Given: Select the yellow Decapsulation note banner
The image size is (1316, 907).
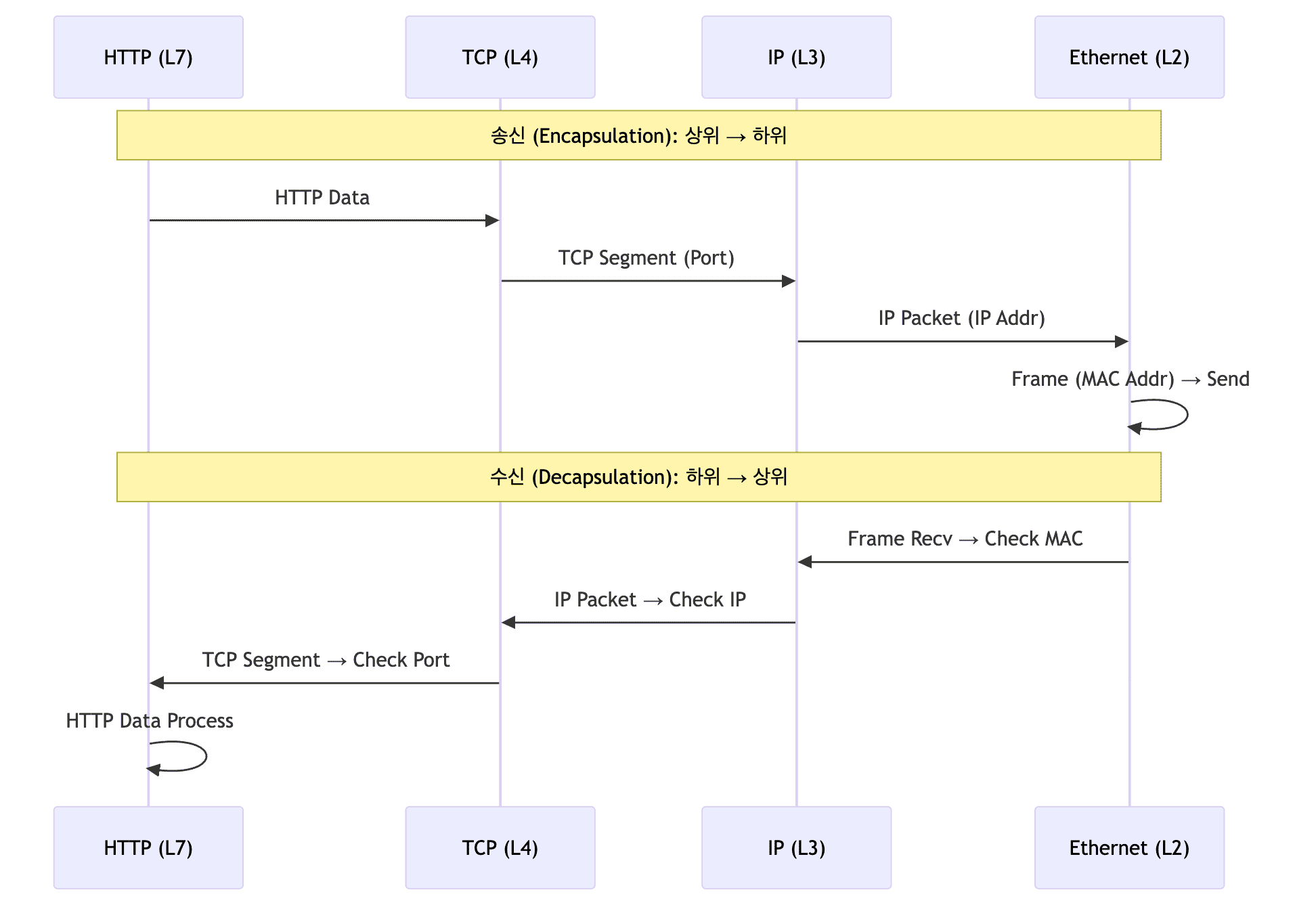Looking at the screenshot, I should (x=638, y=477).
